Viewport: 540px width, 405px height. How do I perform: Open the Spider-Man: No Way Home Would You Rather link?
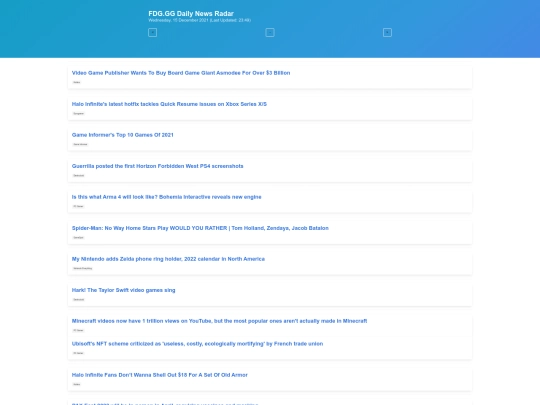coord(200,228)
